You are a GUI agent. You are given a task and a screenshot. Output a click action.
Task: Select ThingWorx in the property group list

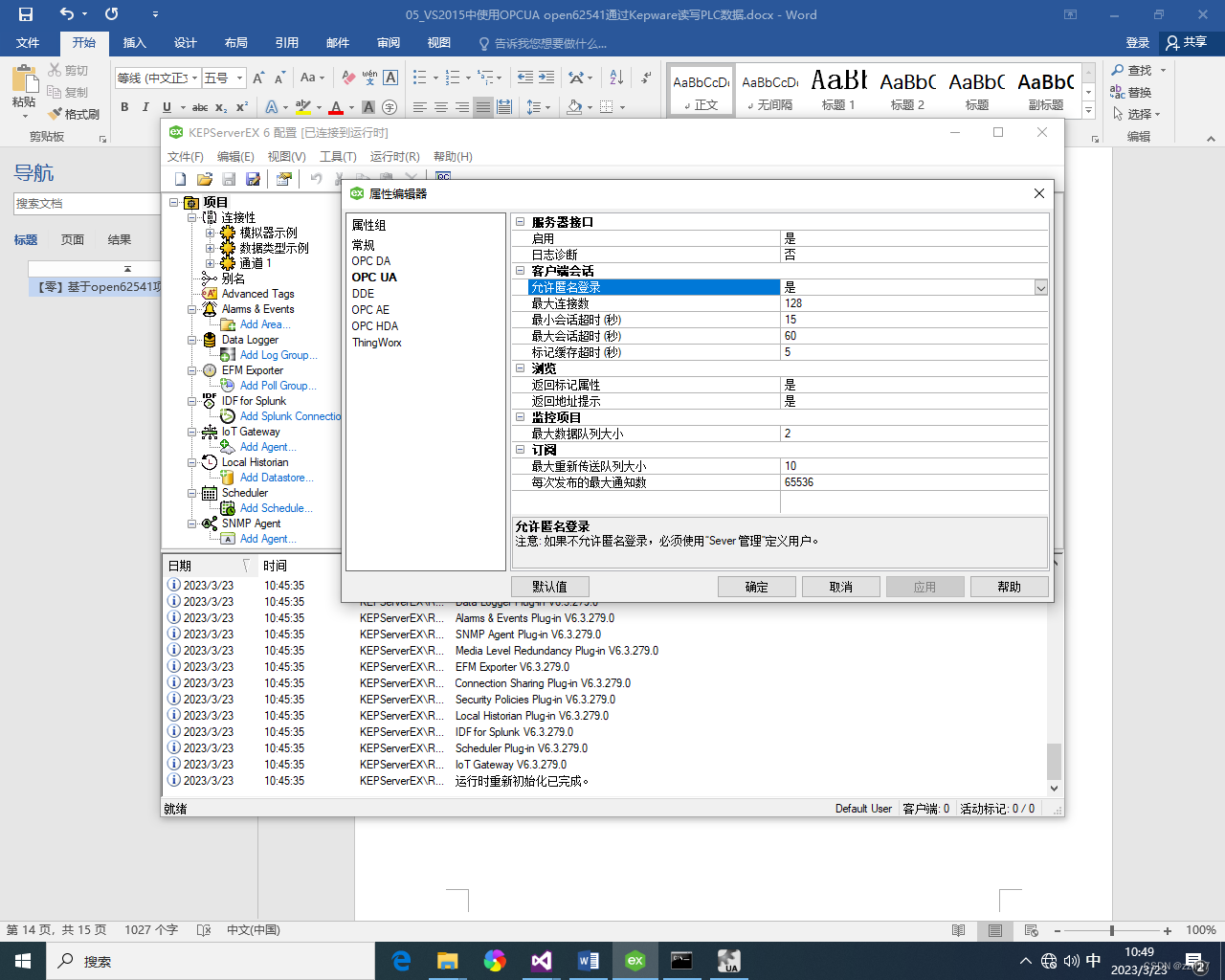(377, 342)
